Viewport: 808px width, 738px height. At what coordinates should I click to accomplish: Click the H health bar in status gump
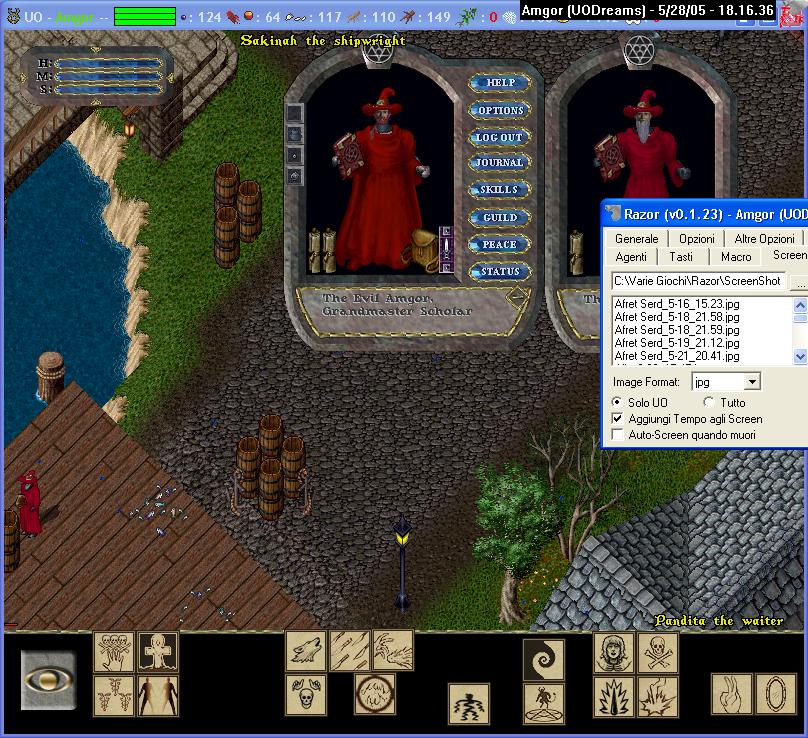coord(108,63)
